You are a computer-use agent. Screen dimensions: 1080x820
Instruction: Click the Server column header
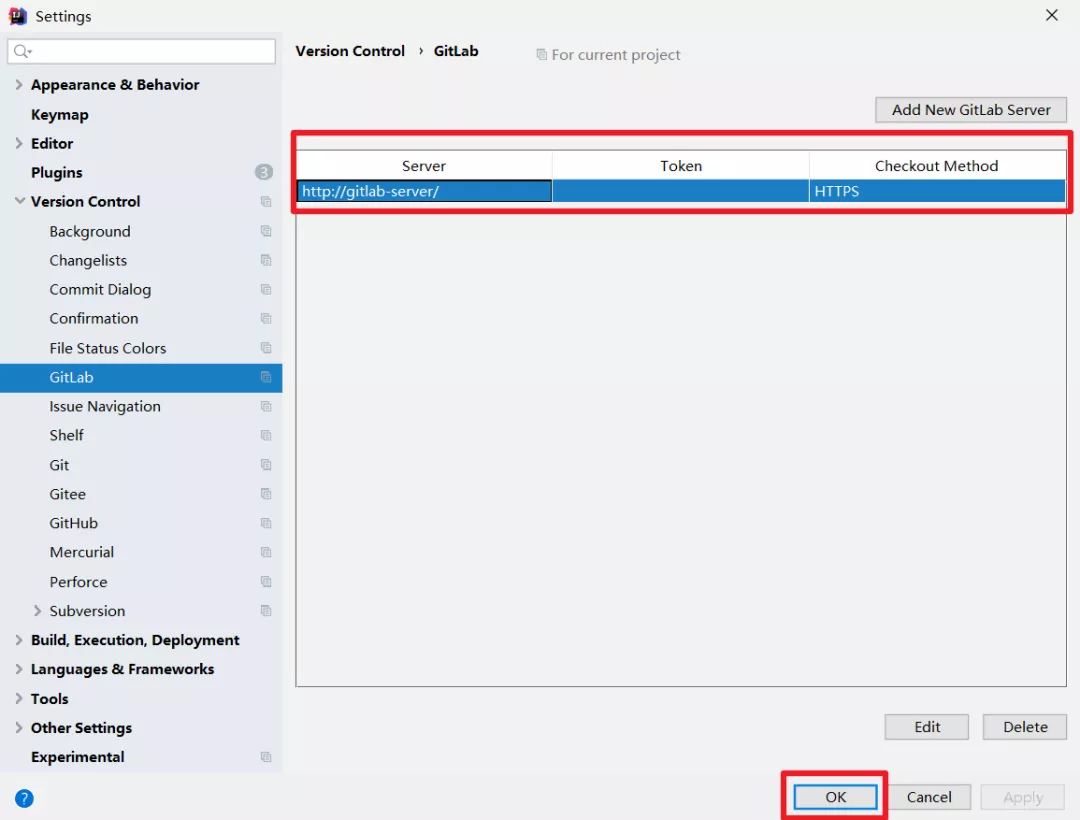[424, 166]
